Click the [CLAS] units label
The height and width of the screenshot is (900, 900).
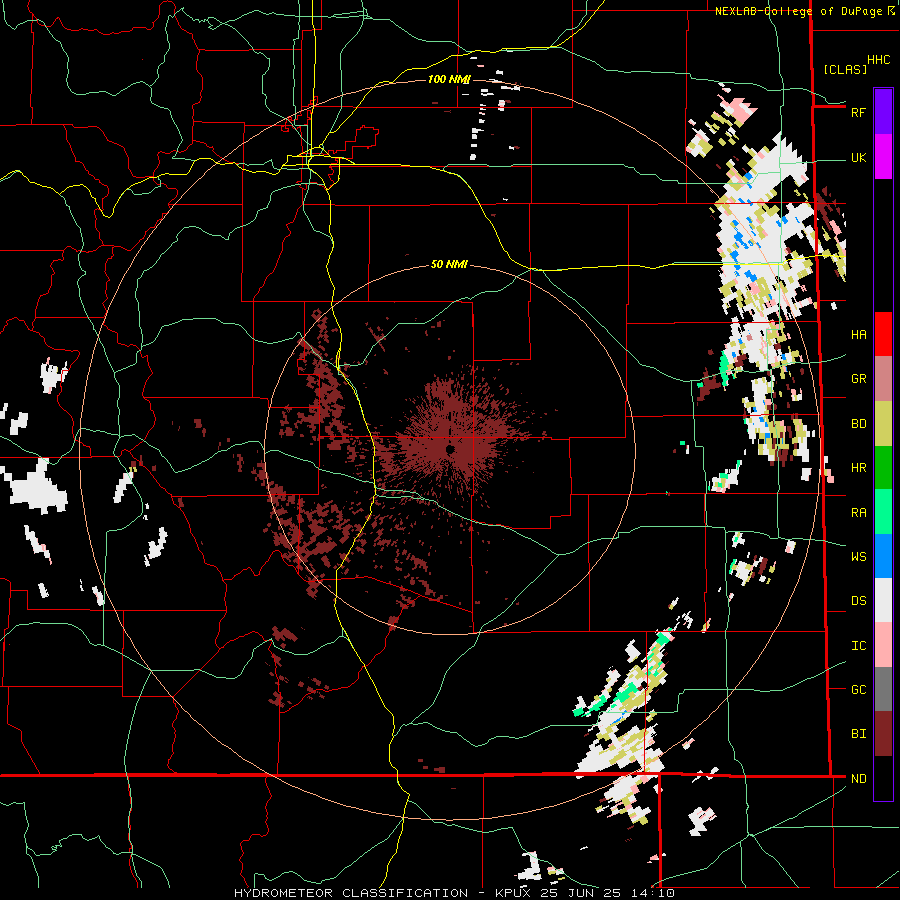845,69
